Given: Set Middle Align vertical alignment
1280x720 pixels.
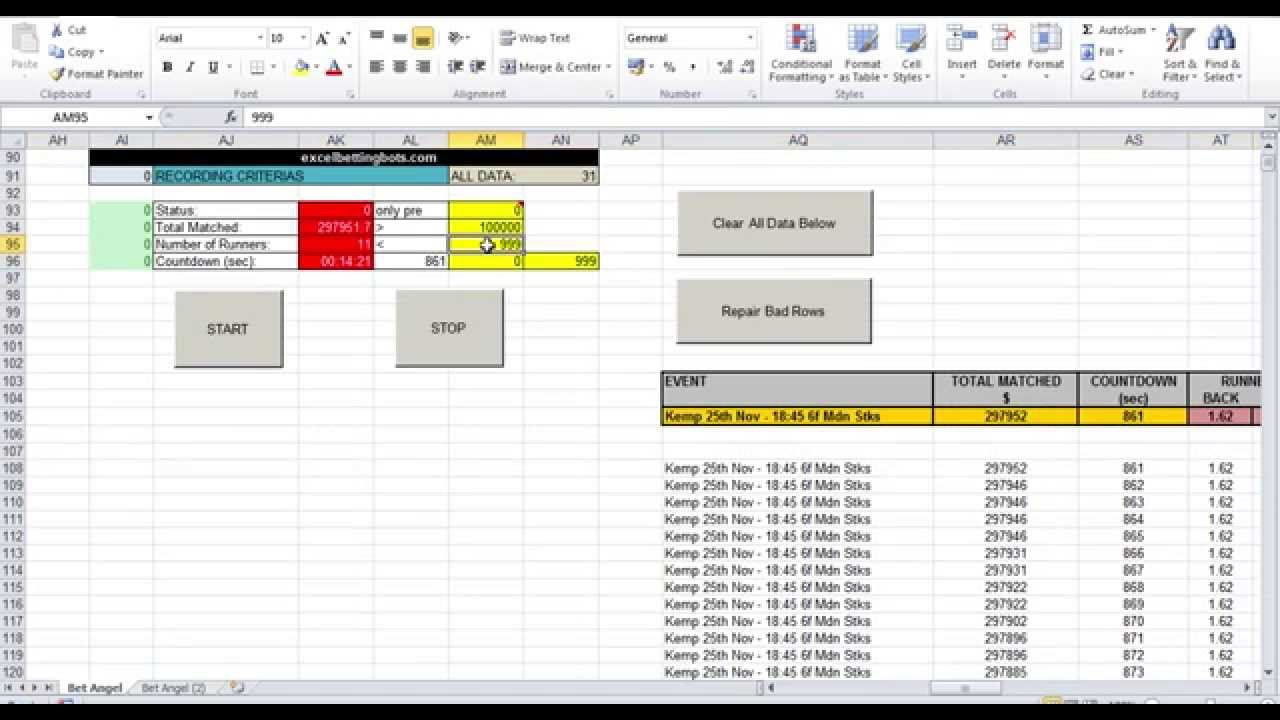Looking at the screenshot, I should click(x=400, y=38).
